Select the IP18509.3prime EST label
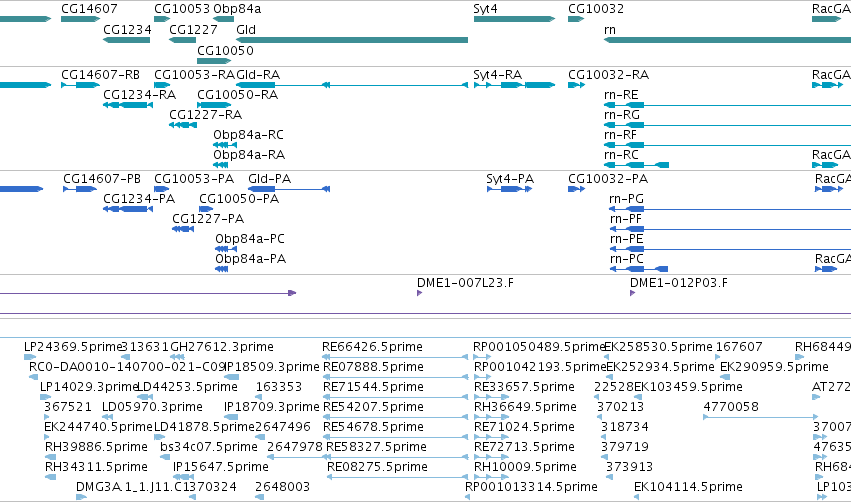851x502 pixels. coord(272,367)
